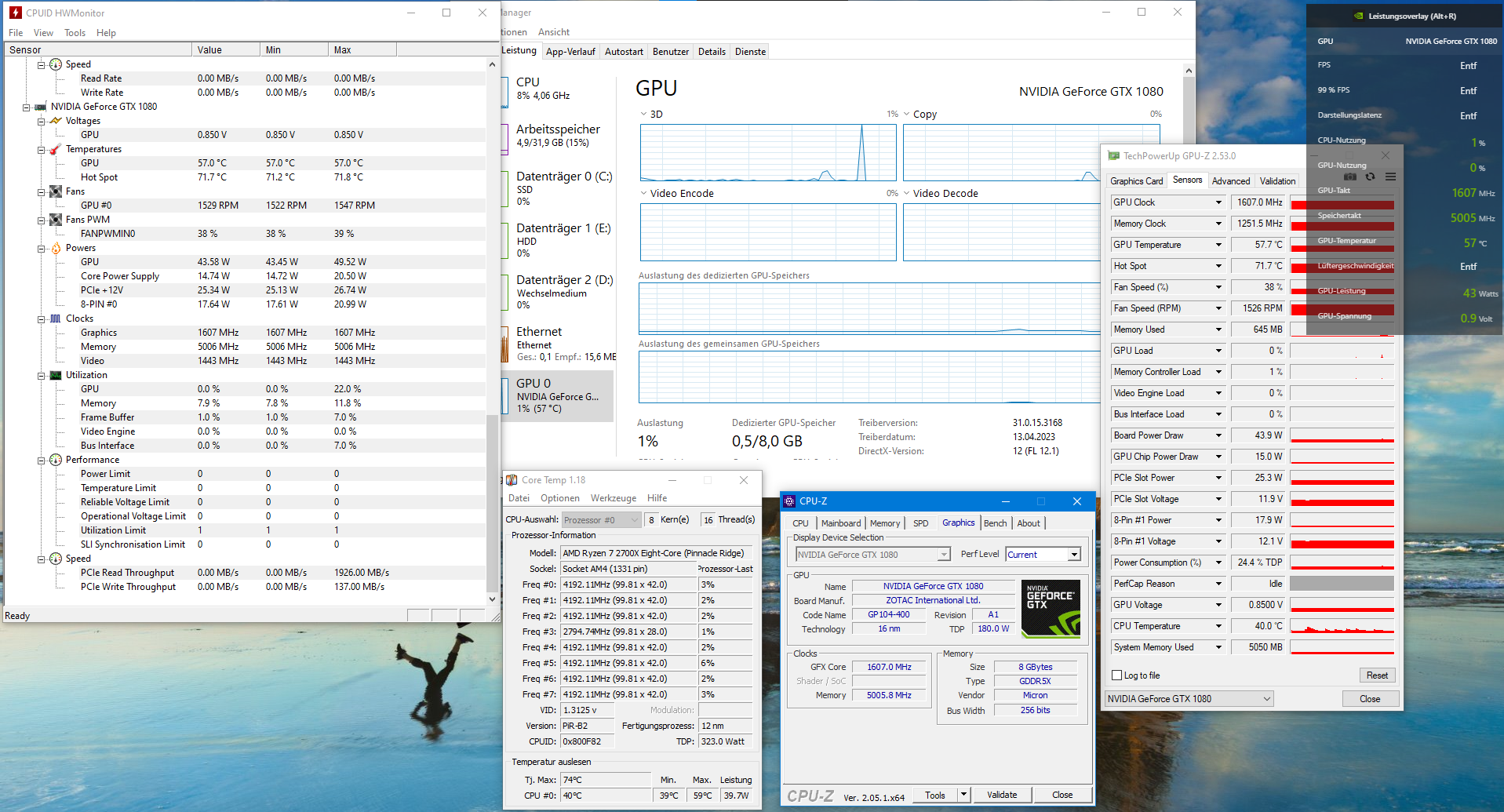
Task: Click the Fans PWM icon in HWMonitor tree
Action: point(56,220)
